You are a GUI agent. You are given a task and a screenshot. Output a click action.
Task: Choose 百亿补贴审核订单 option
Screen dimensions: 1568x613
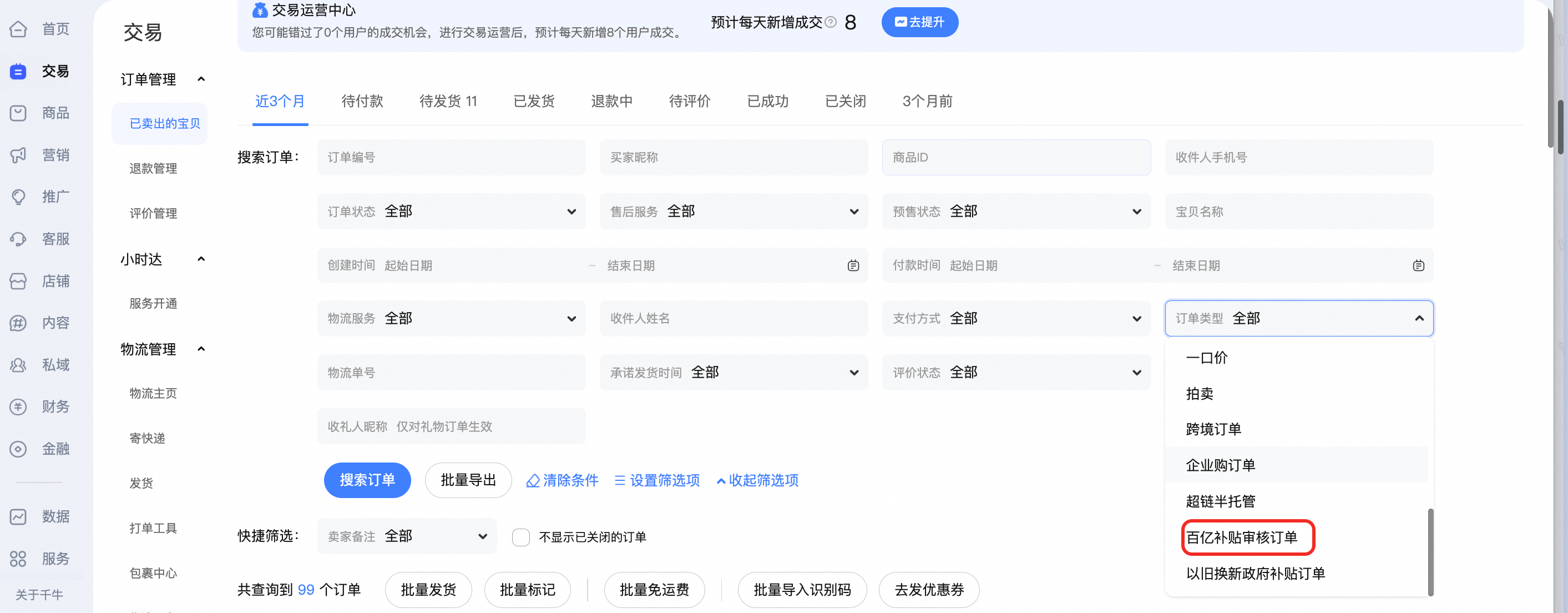[x=1297, y=537]
